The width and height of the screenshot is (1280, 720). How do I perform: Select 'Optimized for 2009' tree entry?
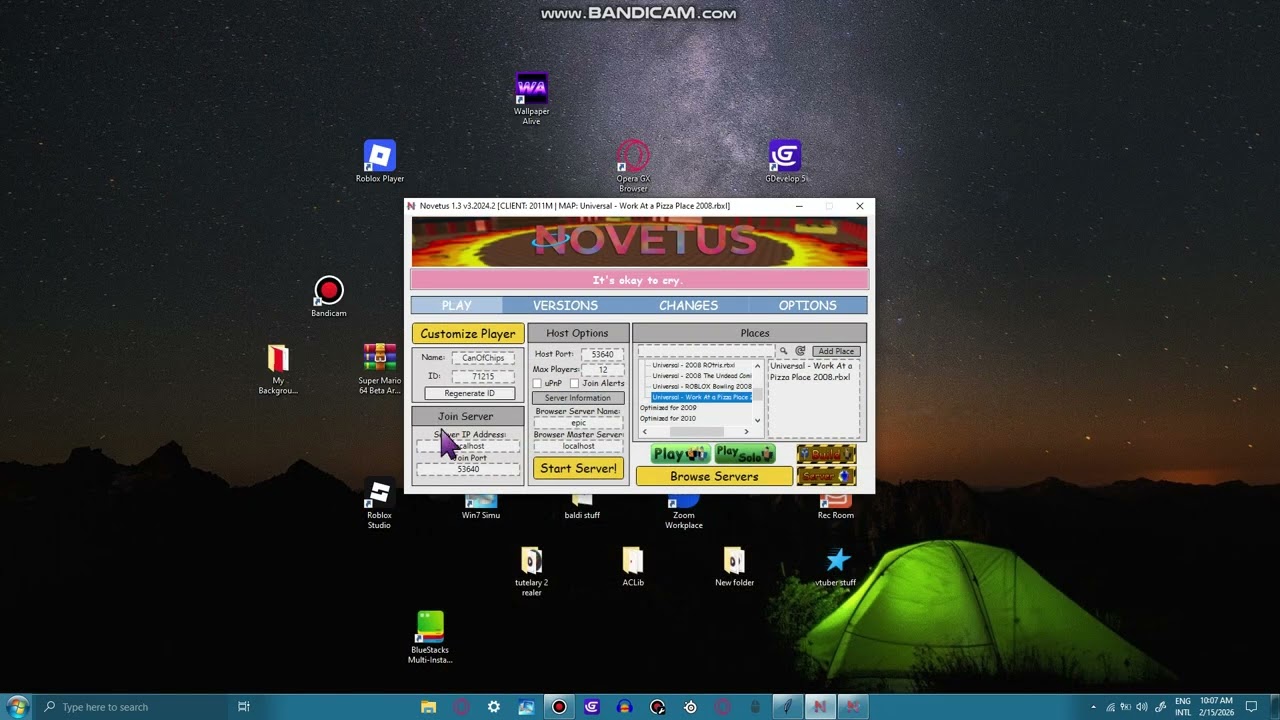(x=668, y=408)
